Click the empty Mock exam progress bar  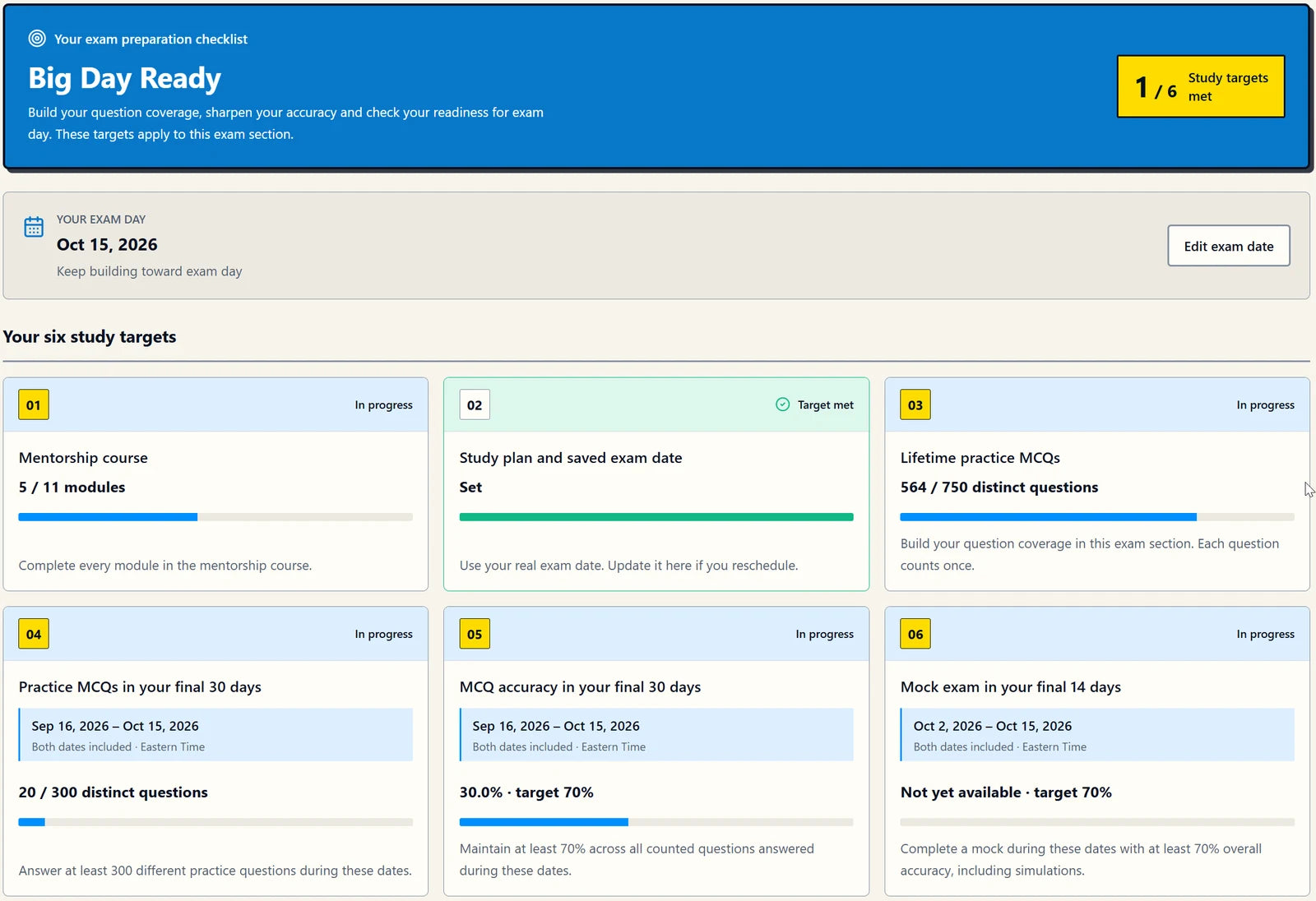[1097, 822]
